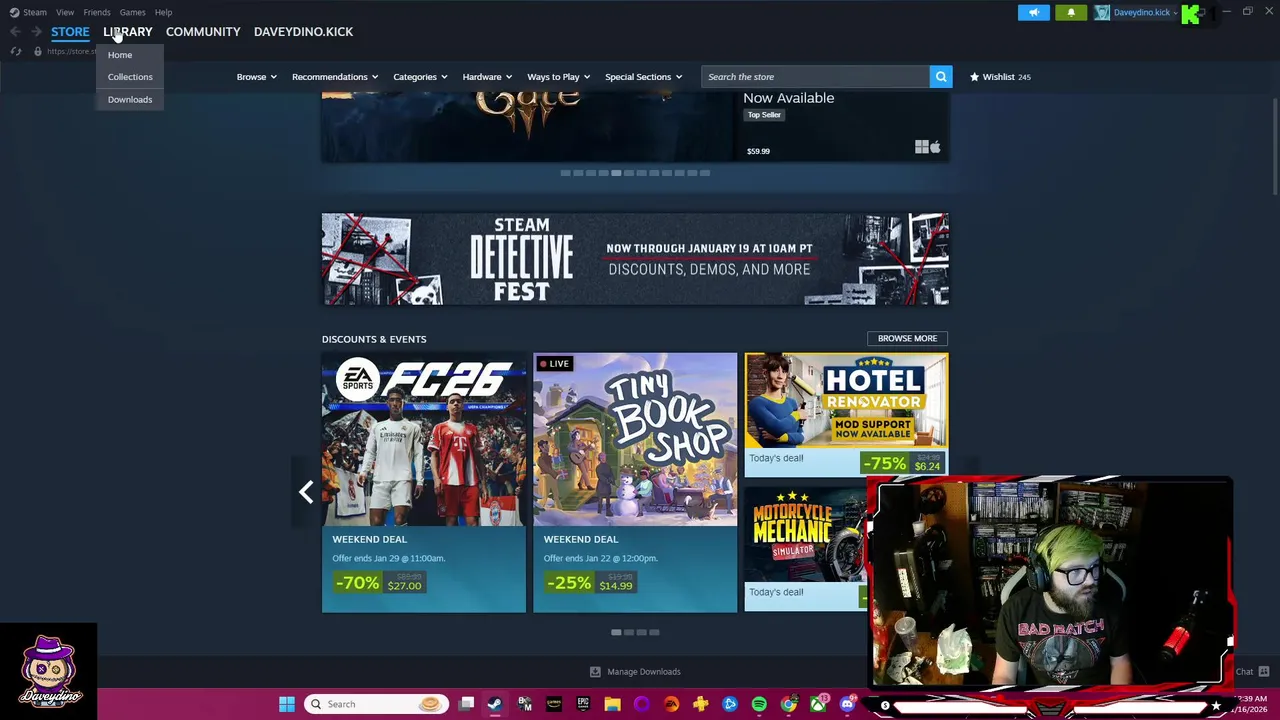Screen dimensions: 1280x720
Task: Open the Hotel Renovator deal thumbnail
Action: [x=846, y=400]
